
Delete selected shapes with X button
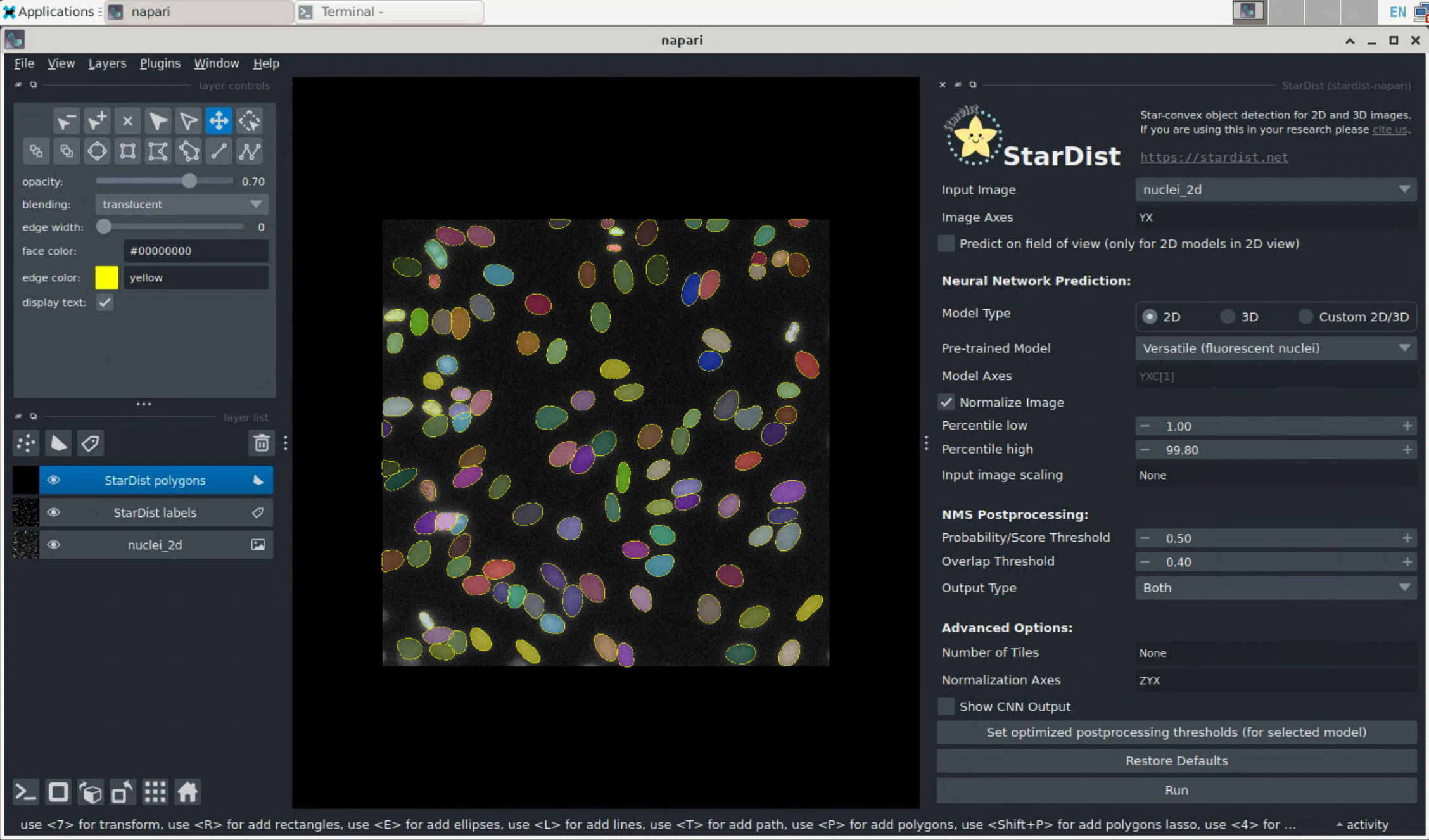[127, 120]
